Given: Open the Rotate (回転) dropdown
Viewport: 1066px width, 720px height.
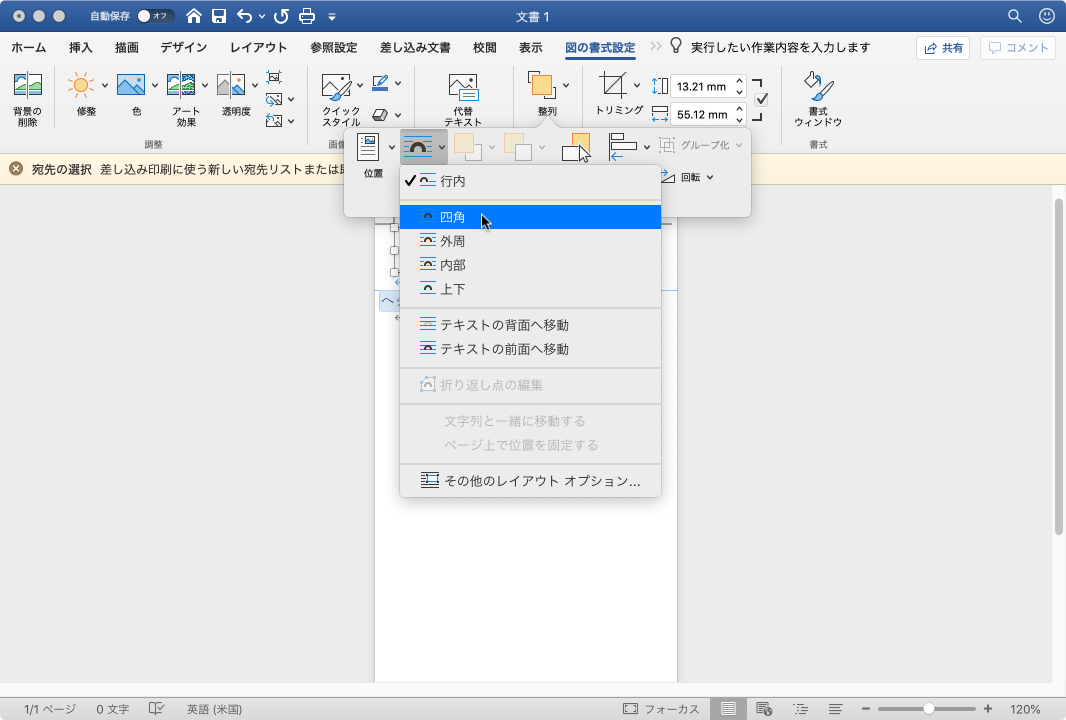Looking at the screenshot, I should [687, 177].
